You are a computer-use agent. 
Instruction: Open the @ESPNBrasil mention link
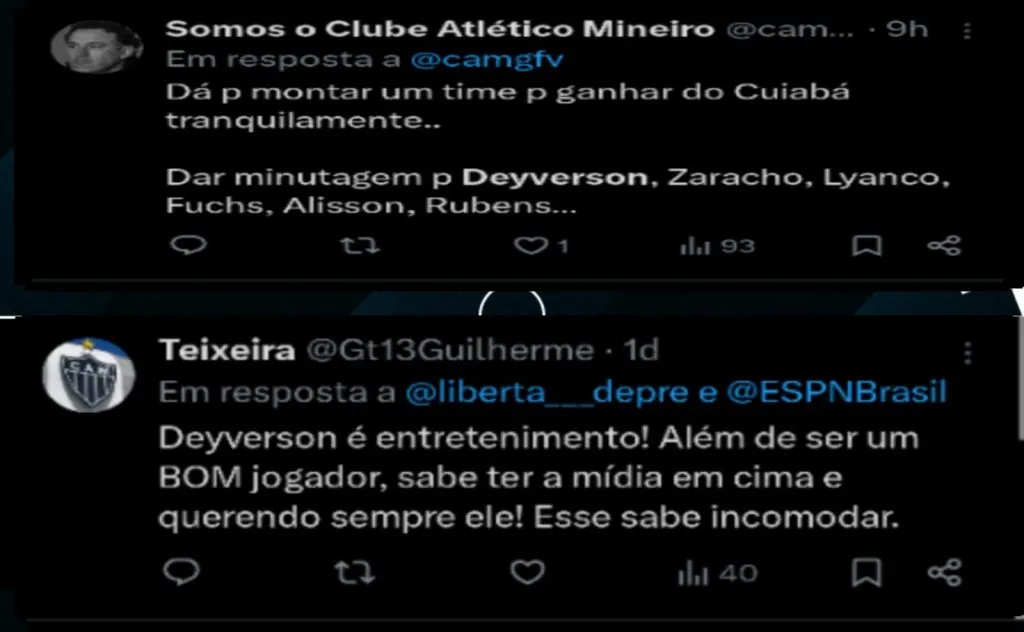[x=837, y=392]
